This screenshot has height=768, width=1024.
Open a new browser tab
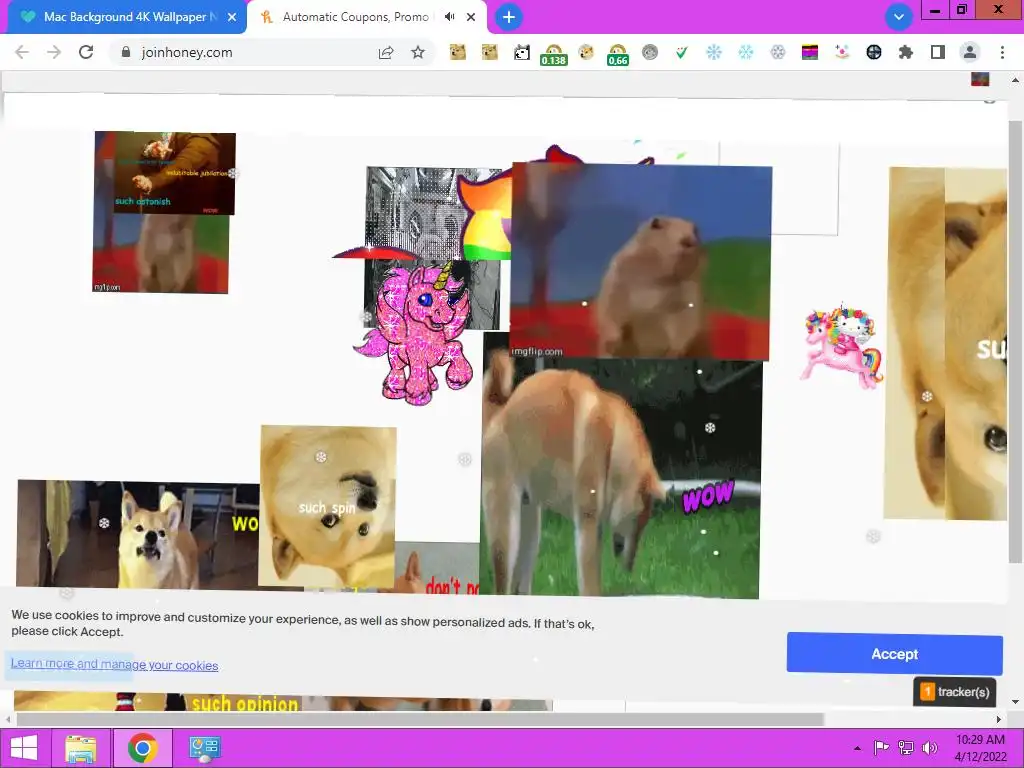509,17
